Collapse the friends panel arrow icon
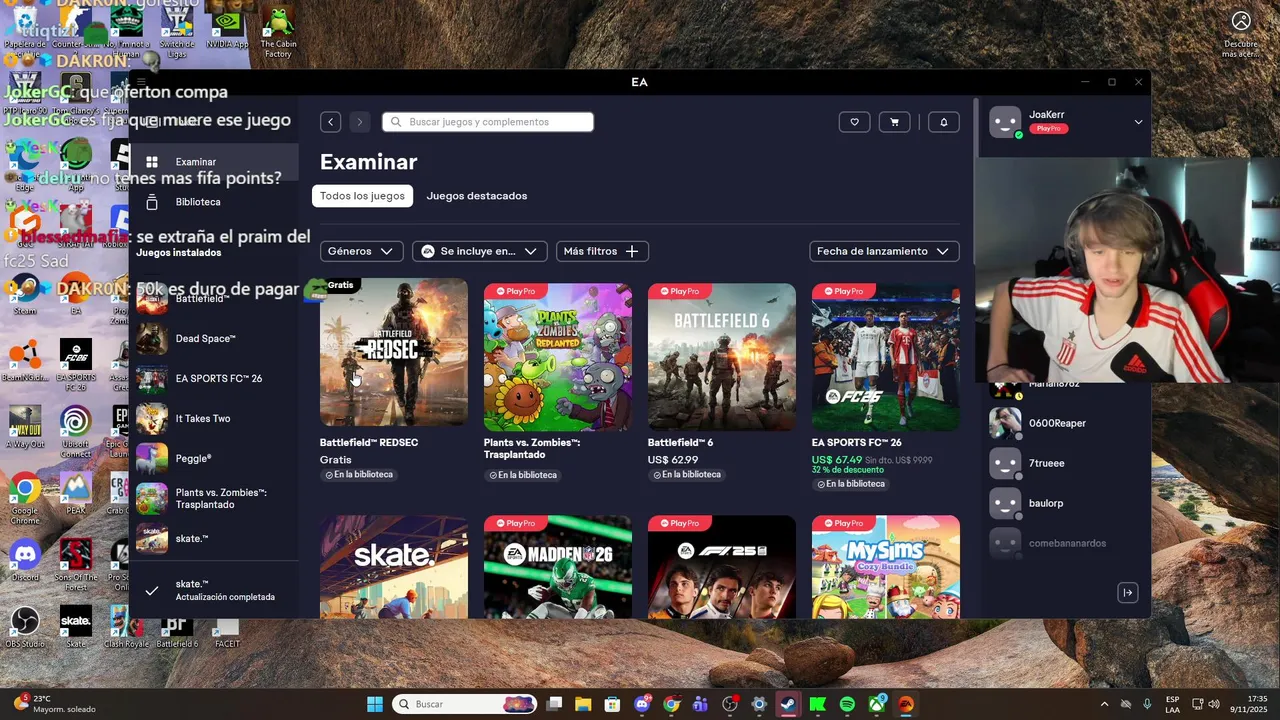 [x=1127, y=593]
